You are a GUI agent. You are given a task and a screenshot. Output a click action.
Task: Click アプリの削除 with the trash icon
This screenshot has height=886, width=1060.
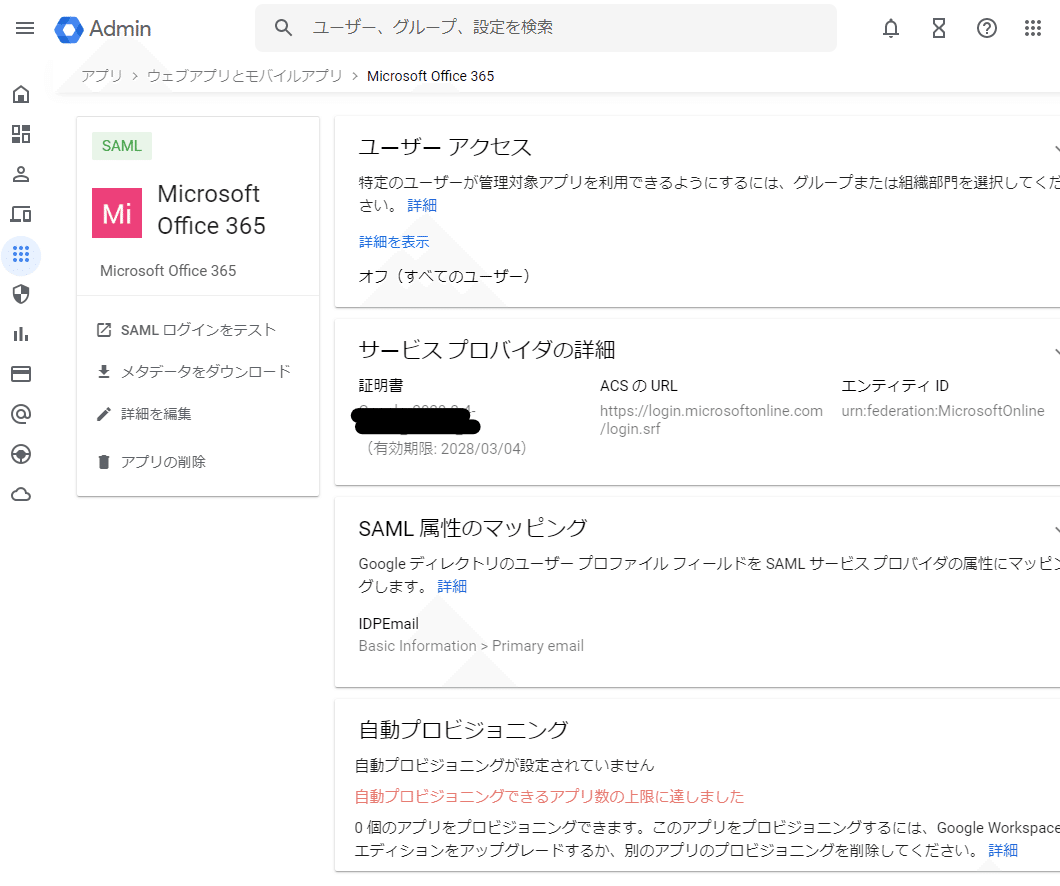click(151, 462)
